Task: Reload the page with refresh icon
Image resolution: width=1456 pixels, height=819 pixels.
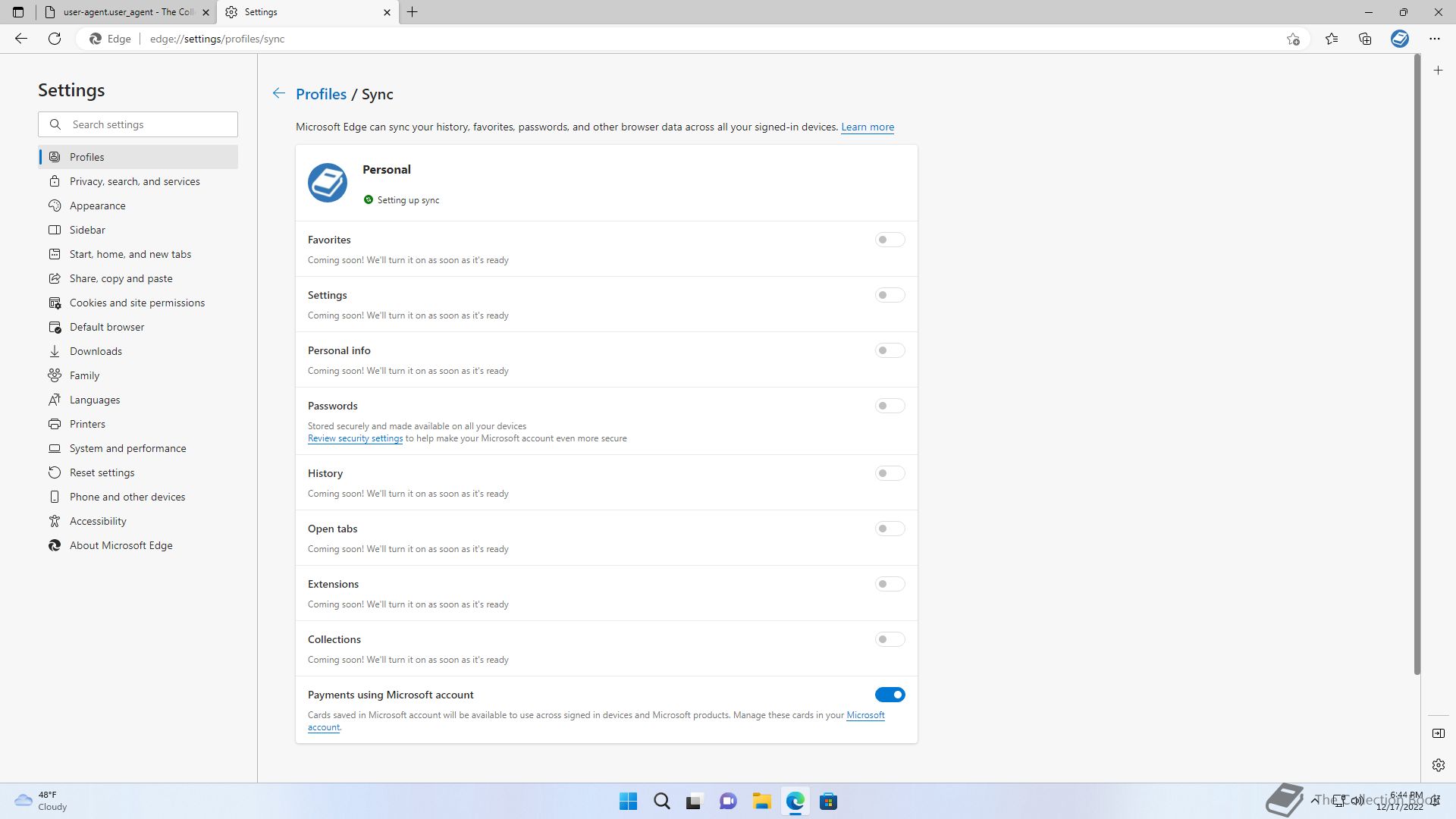Action: 55,39
